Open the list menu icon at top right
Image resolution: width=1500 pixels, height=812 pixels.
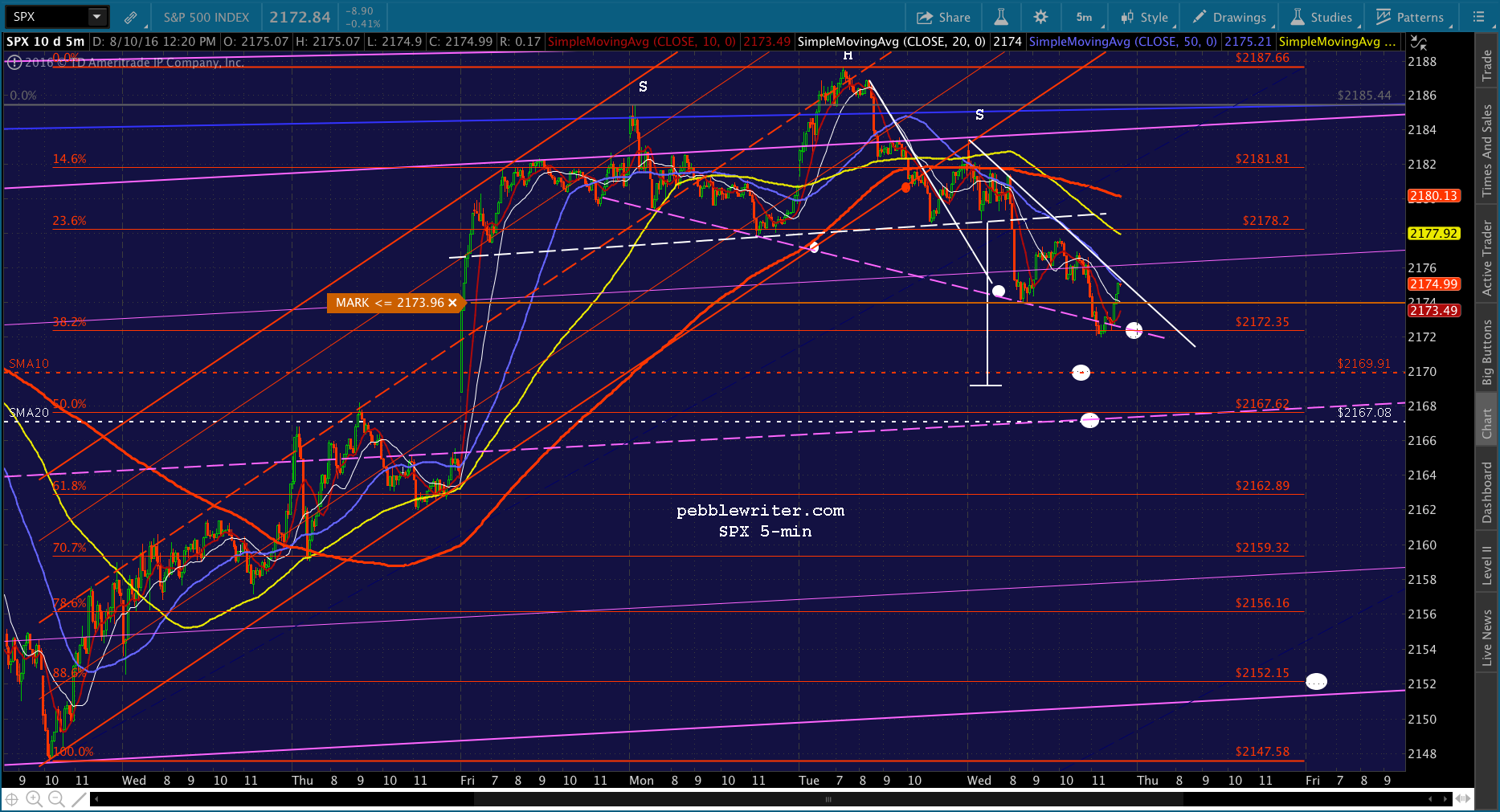[1478, 17]
